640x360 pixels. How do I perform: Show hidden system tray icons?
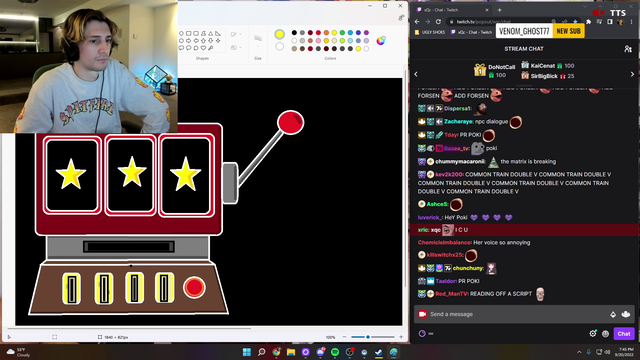click(579, 352)
